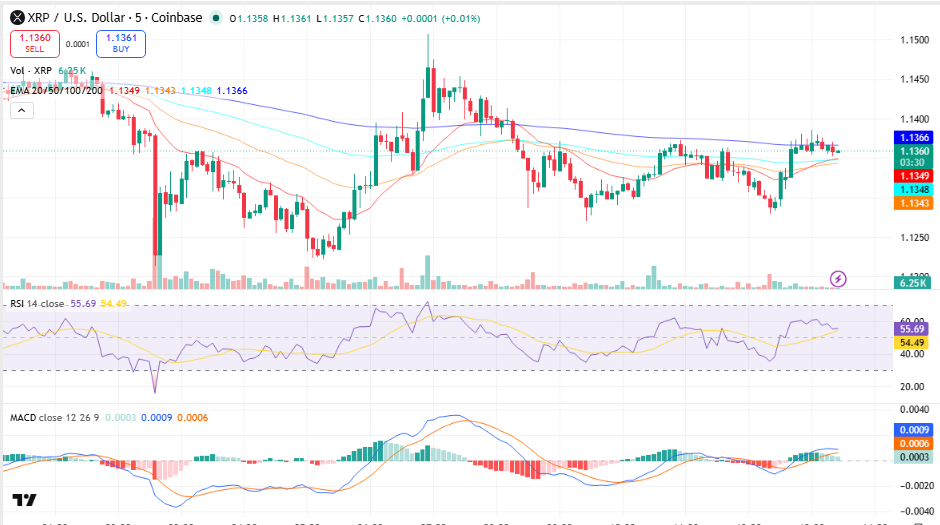Click the red EMA value 1.1349 in the legend

click(124, 90)
